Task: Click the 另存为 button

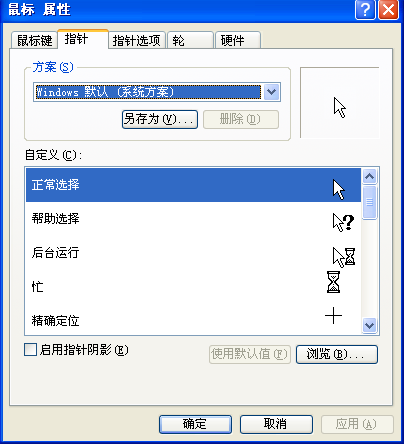Action: click(x=160, y=119)
